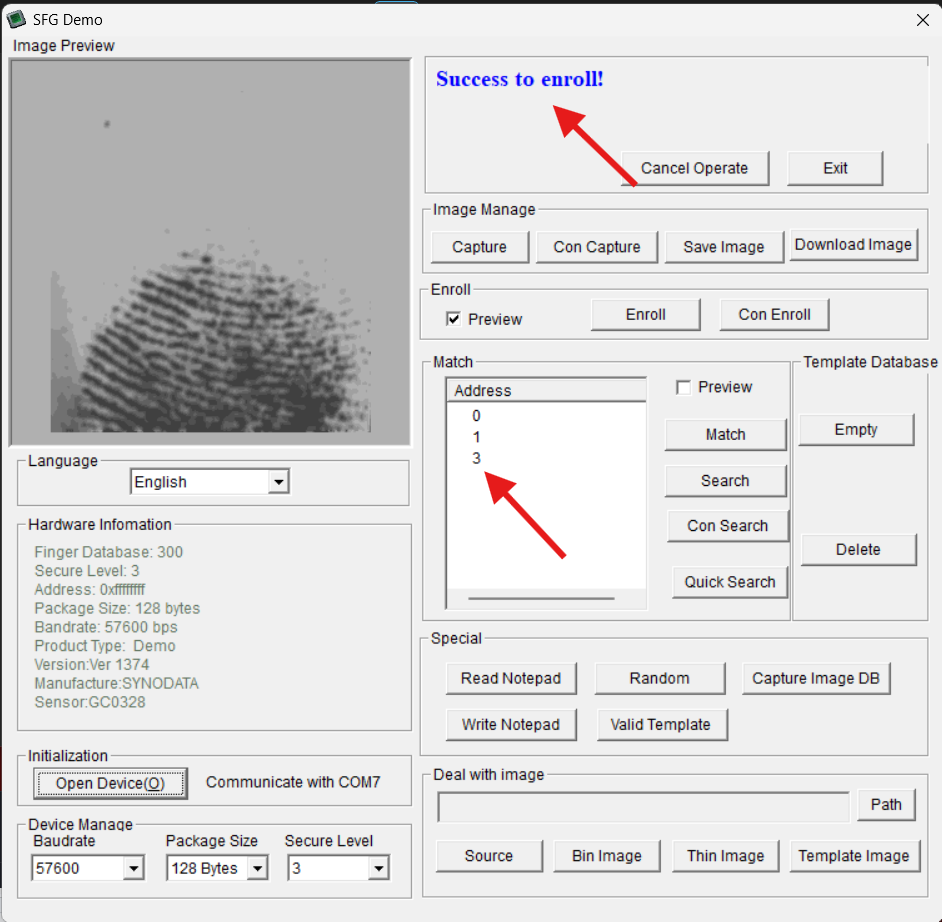Click the Thin Image button

[x=726, y=856]
